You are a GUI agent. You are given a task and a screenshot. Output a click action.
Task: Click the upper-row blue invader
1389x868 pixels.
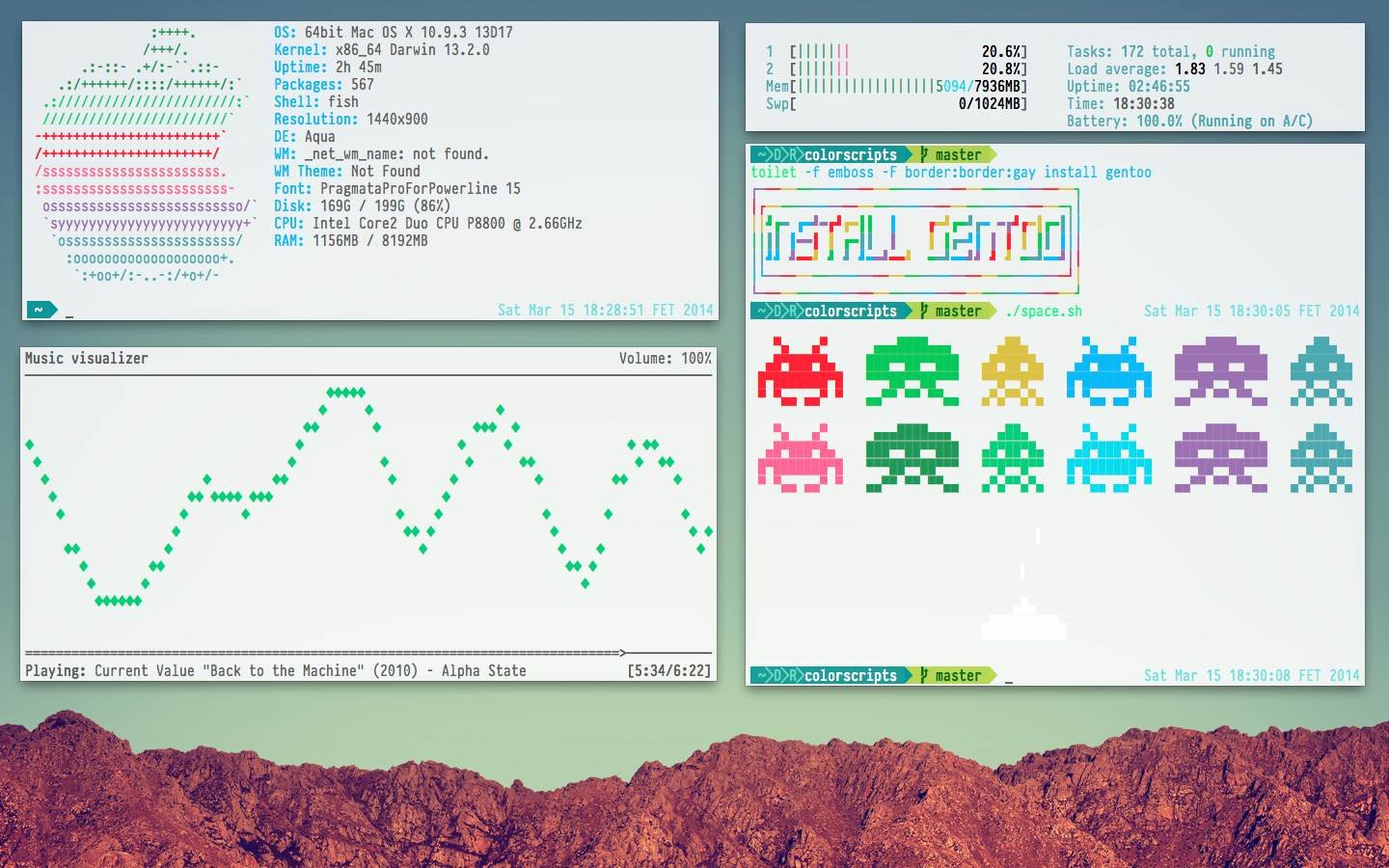(1109, 371)
